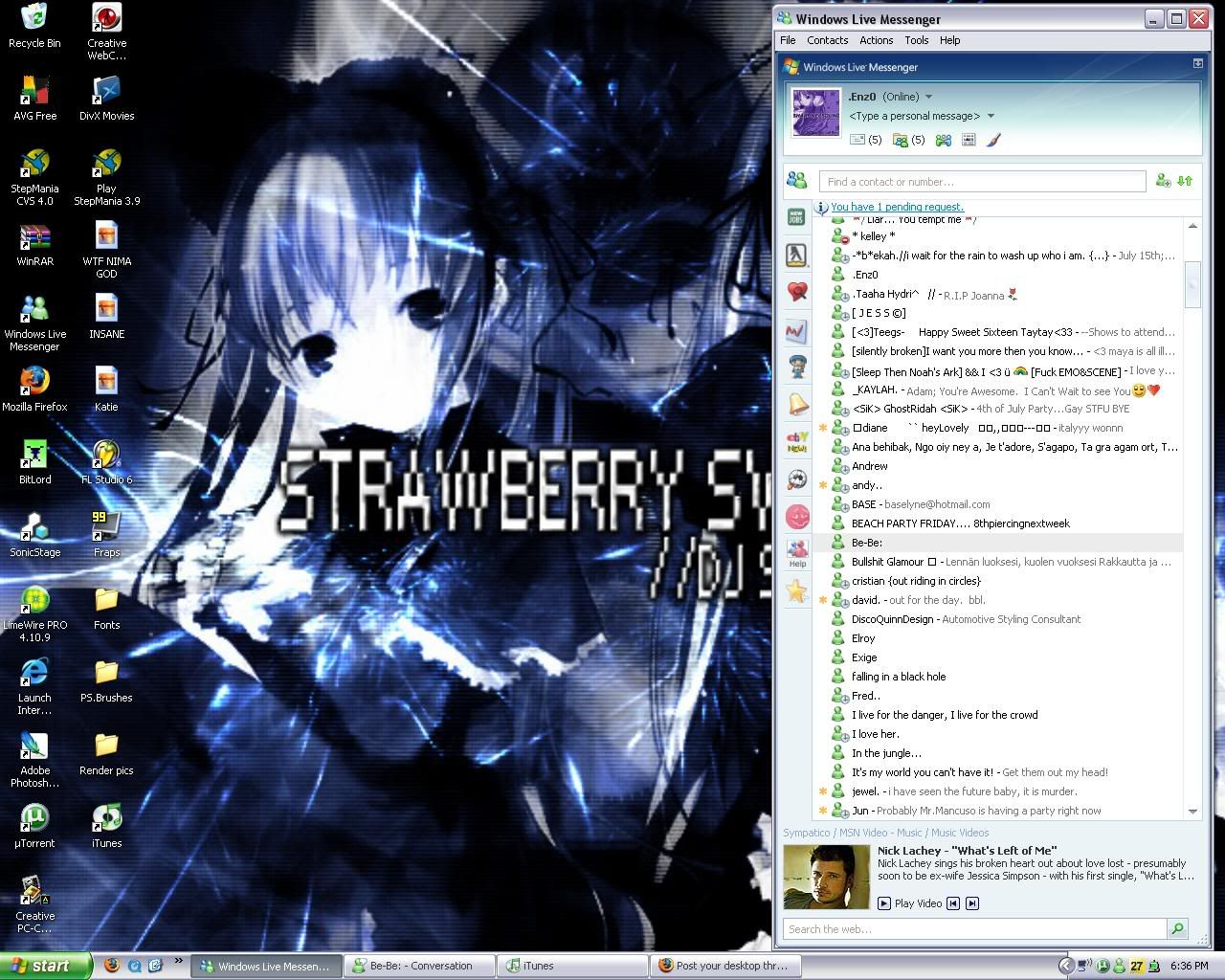Open the Contacts menu

click(827, 40)
